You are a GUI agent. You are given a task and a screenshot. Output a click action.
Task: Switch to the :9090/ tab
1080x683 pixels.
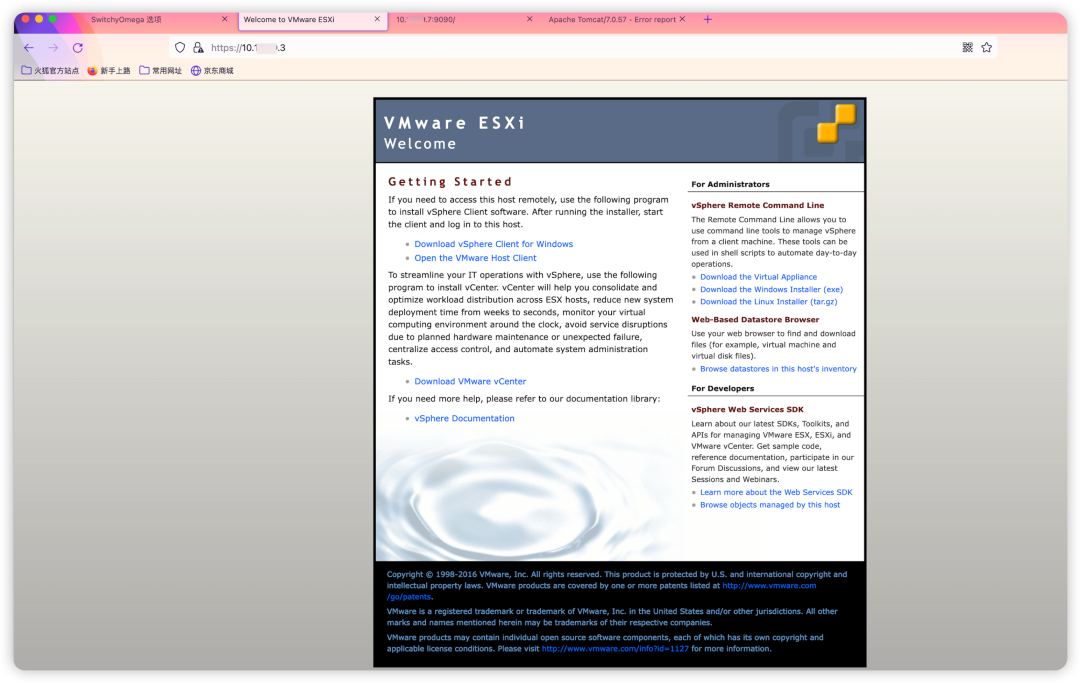[426, 19]
